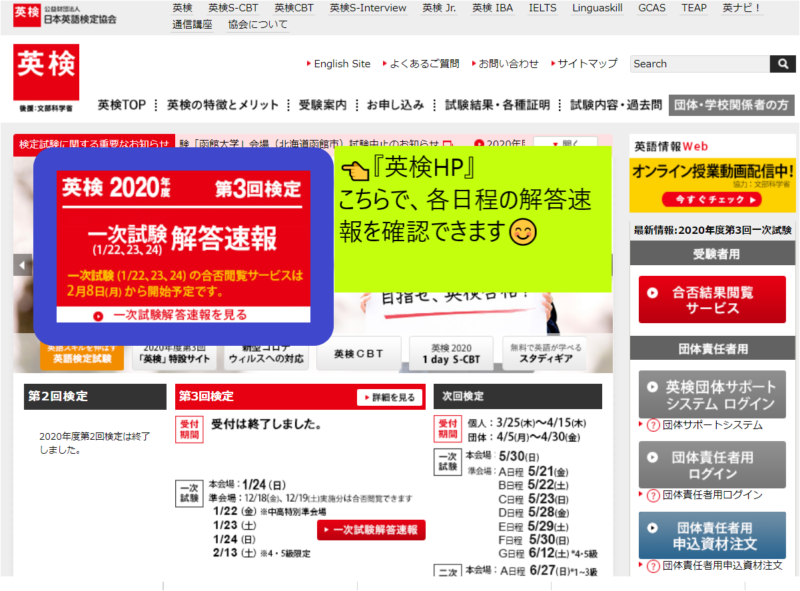
Task: Expand the notice bar with 開く
Action: coord(565,141)
